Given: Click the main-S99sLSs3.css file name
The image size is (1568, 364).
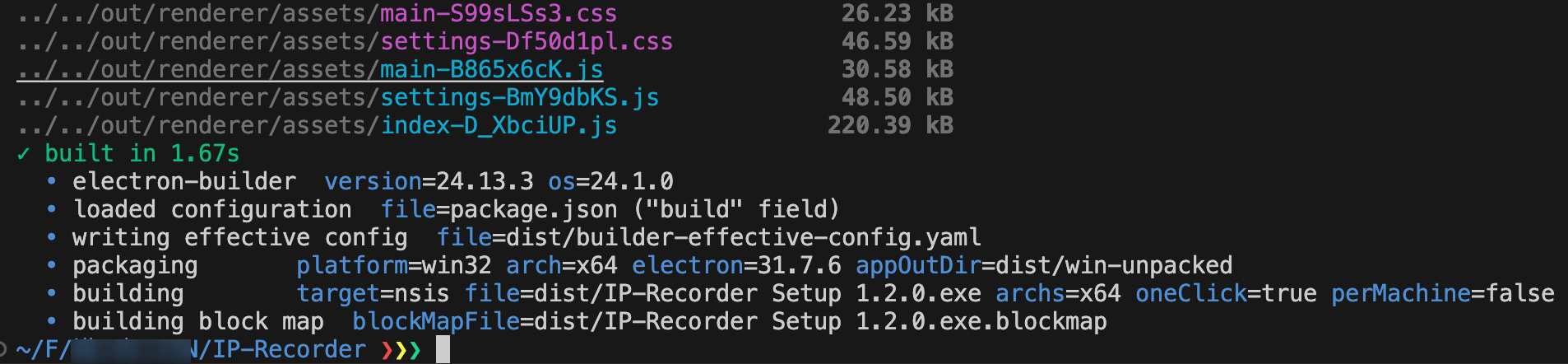Looking at the screenshot, I should pos(499,14).
